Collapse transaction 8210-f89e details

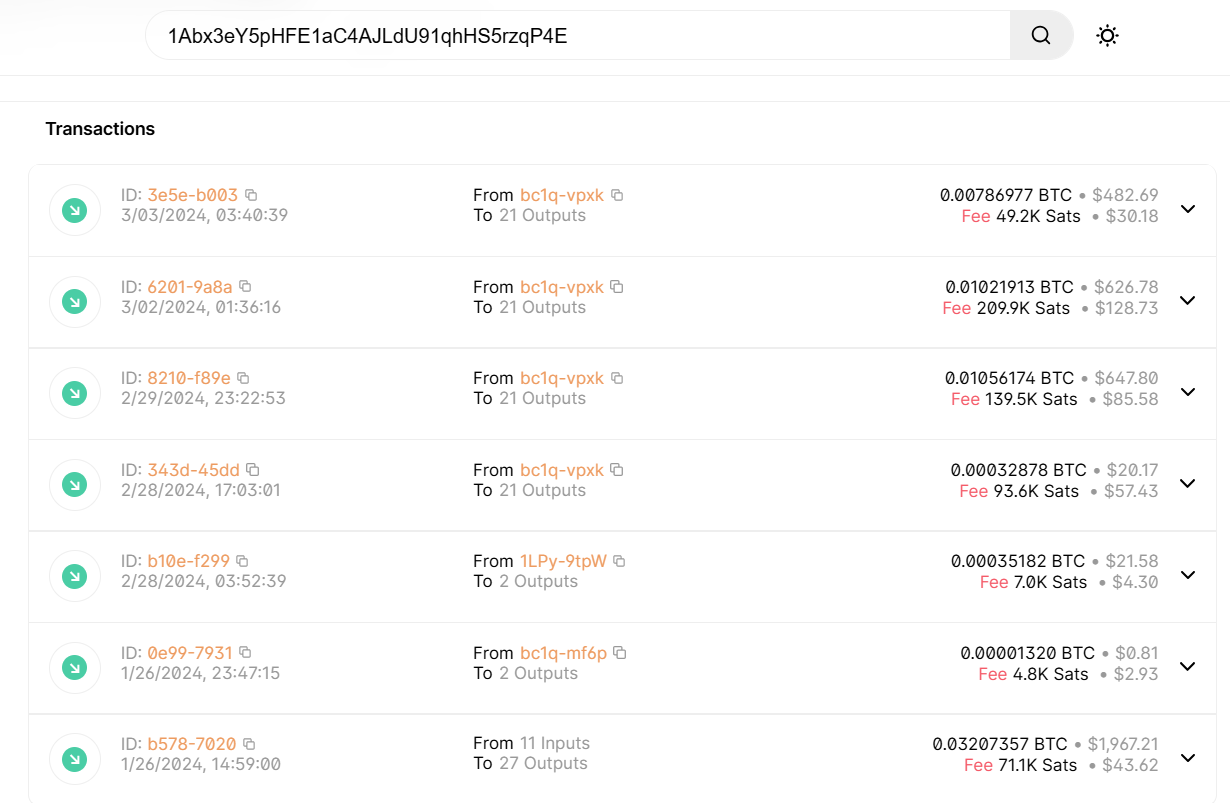coord(1187,392)
